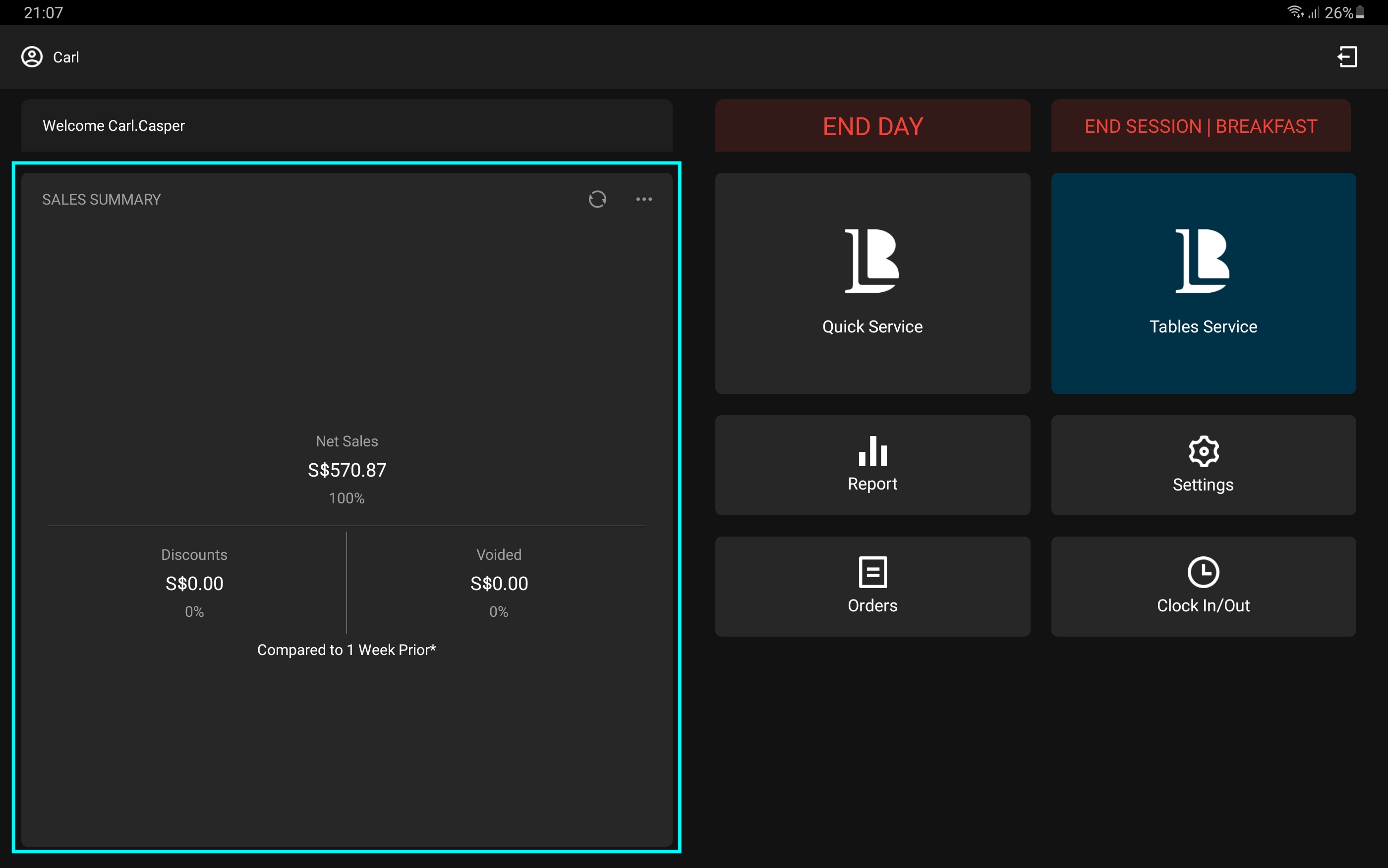Open Quick Service via its logo icon
This screenshot has width=1388, height=868.
pos(872,261)
